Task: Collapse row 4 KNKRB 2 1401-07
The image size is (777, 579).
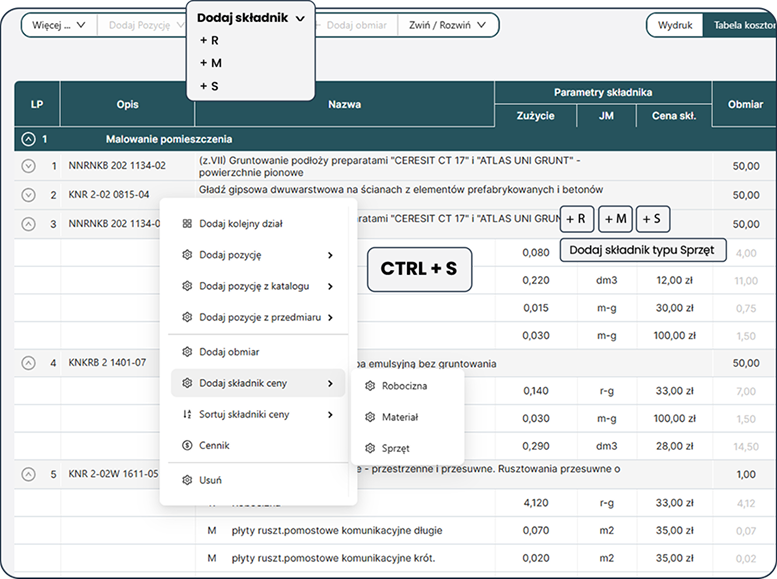Action: (x=28, y=362)
